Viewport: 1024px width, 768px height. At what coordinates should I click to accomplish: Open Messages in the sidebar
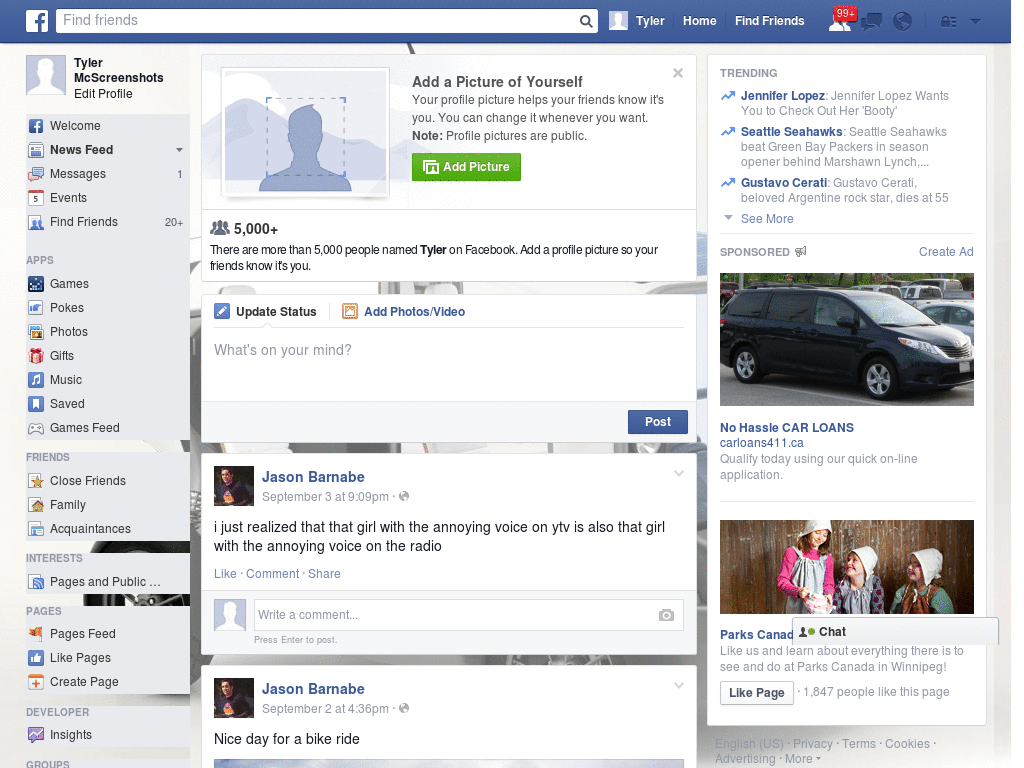(x=108, y=174)
